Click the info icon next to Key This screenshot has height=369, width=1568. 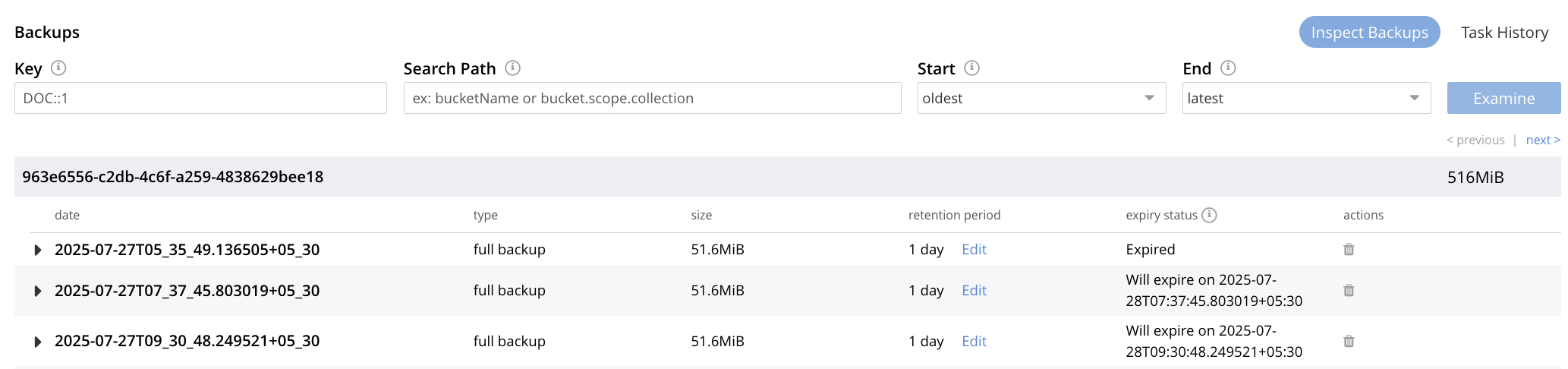[58, 68]
